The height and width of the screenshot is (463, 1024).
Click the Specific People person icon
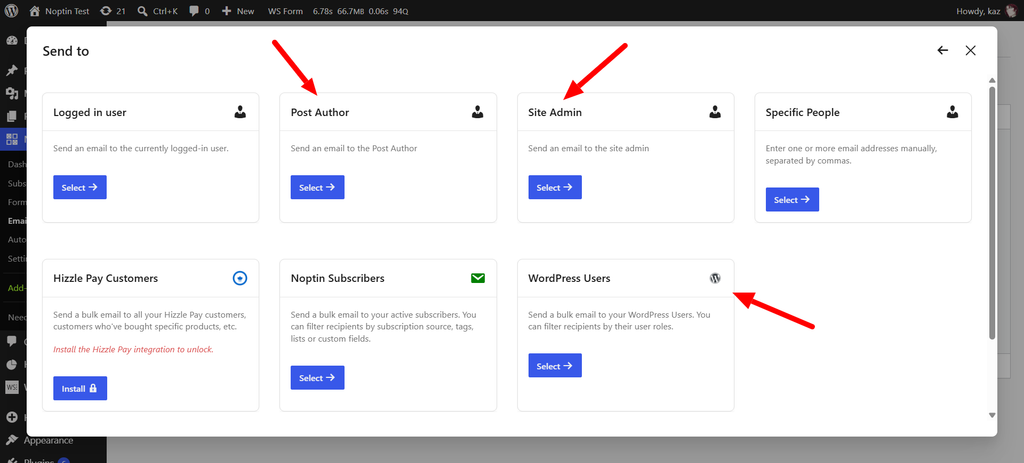(952, 112)
